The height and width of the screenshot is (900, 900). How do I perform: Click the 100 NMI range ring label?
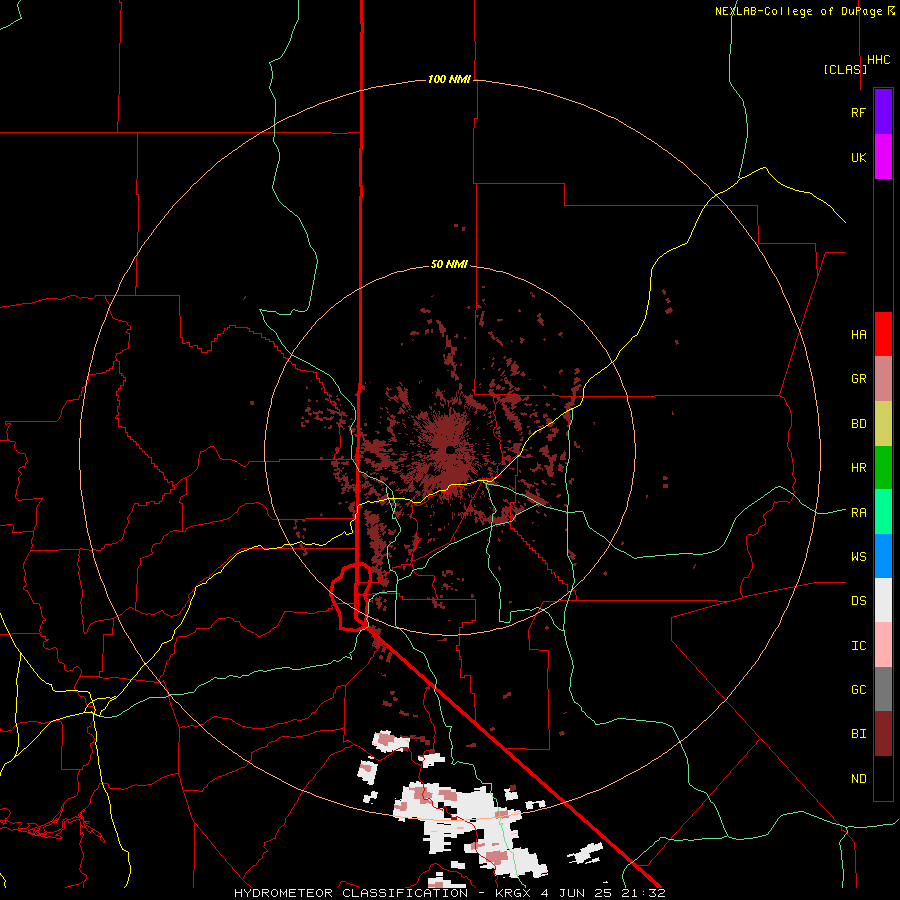click(x=449, y=79)
